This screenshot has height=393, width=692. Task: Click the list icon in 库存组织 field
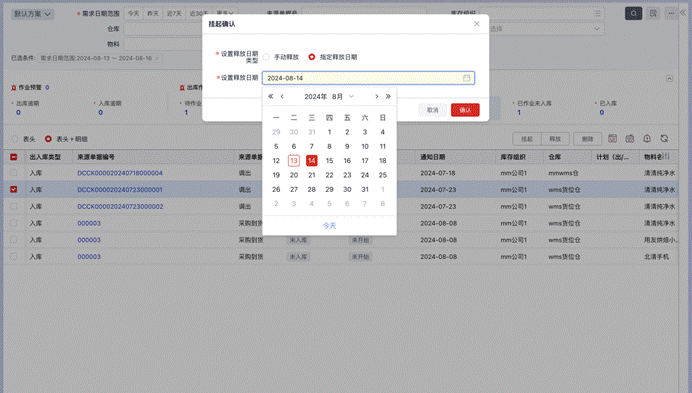coord(597,13)
